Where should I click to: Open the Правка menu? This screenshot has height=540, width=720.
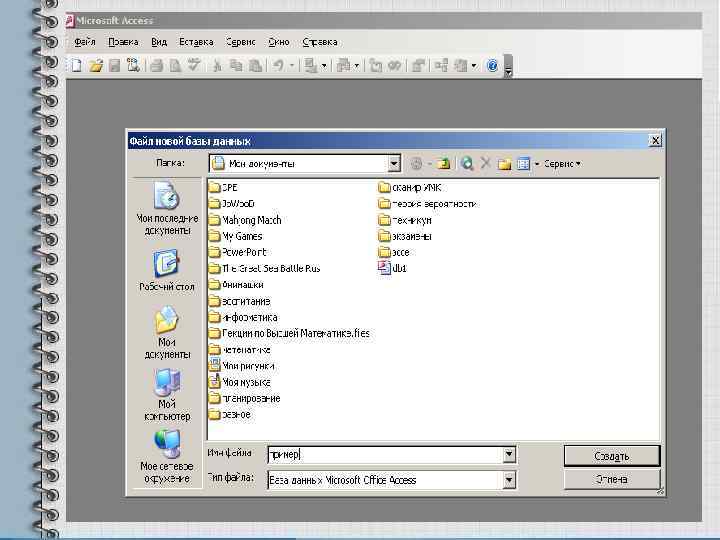[123, 42]
